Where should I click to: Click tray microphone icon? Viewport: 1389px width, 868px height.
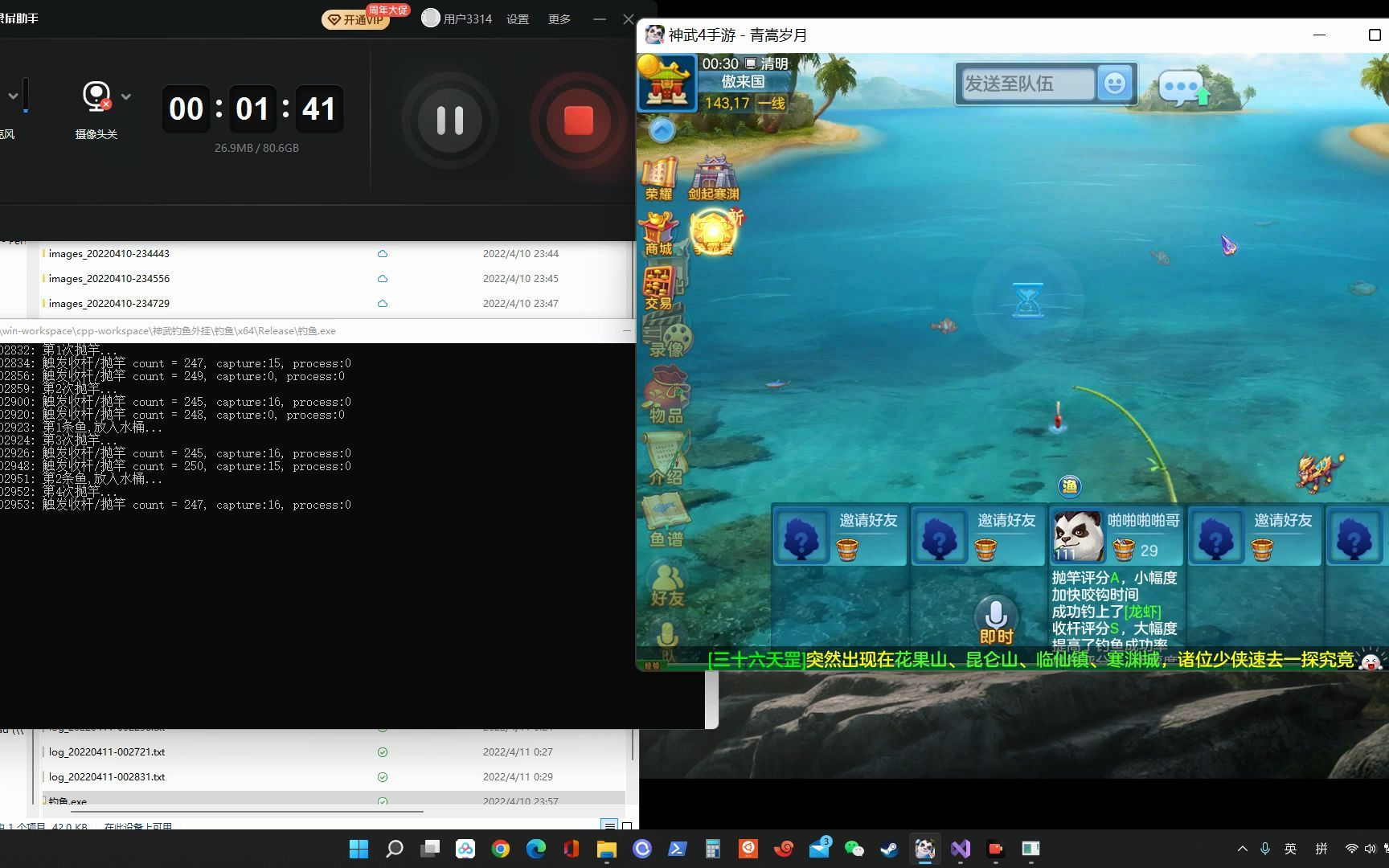1265,849
